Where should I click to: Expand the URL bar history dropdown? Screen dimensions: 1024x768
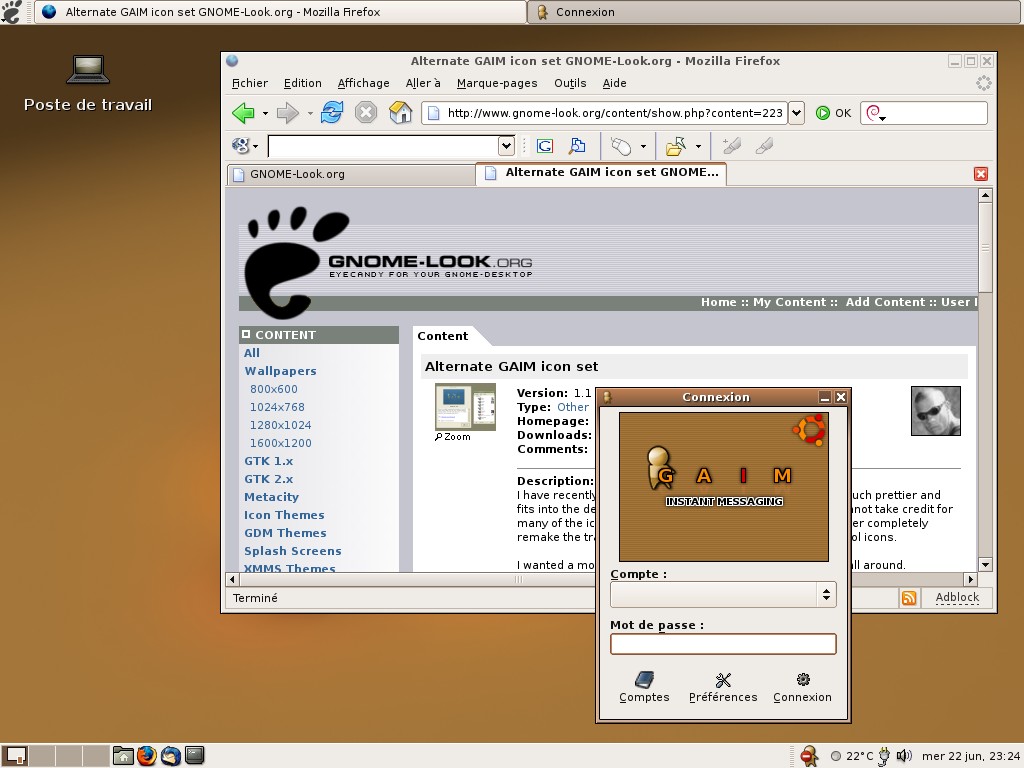tap(796, 113)
